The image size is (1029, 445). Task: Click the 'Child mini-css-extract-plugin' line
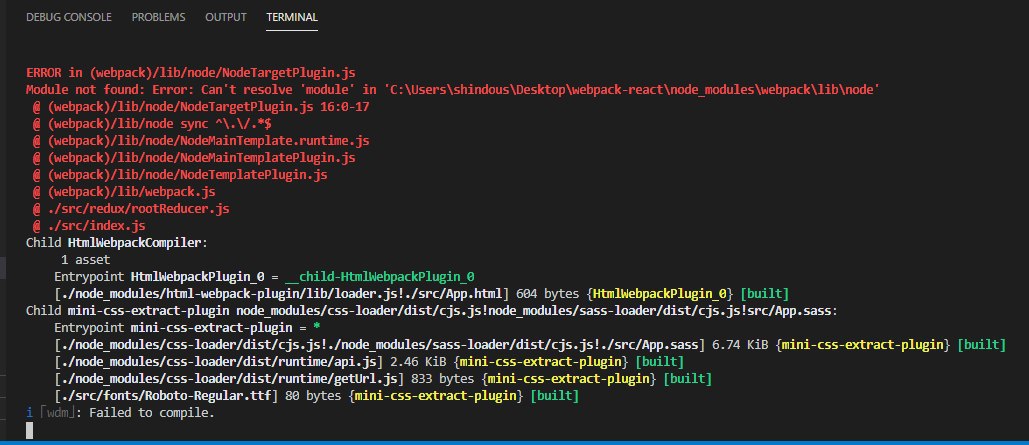[x=432, y=310]
